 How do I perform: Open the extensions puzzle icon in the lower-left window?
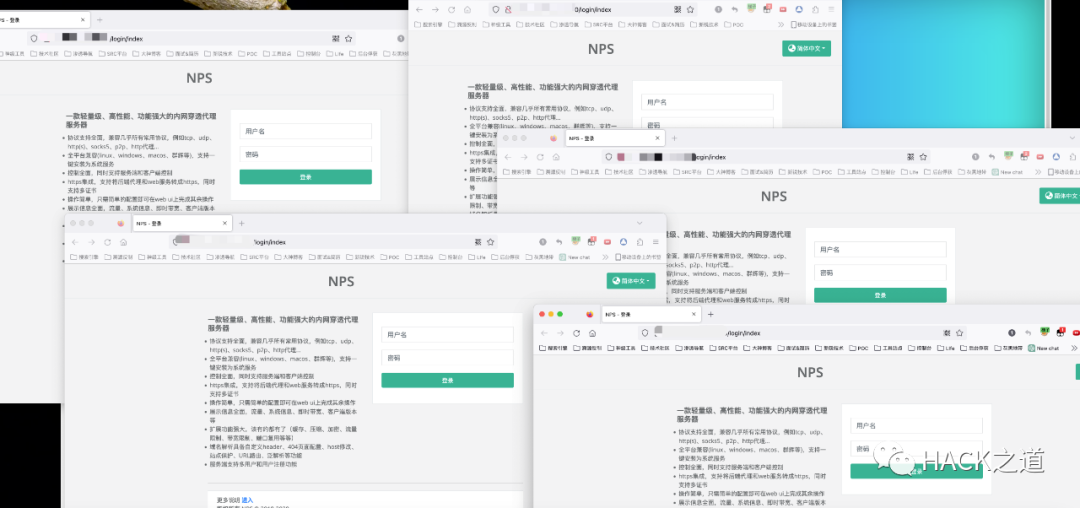640,242
